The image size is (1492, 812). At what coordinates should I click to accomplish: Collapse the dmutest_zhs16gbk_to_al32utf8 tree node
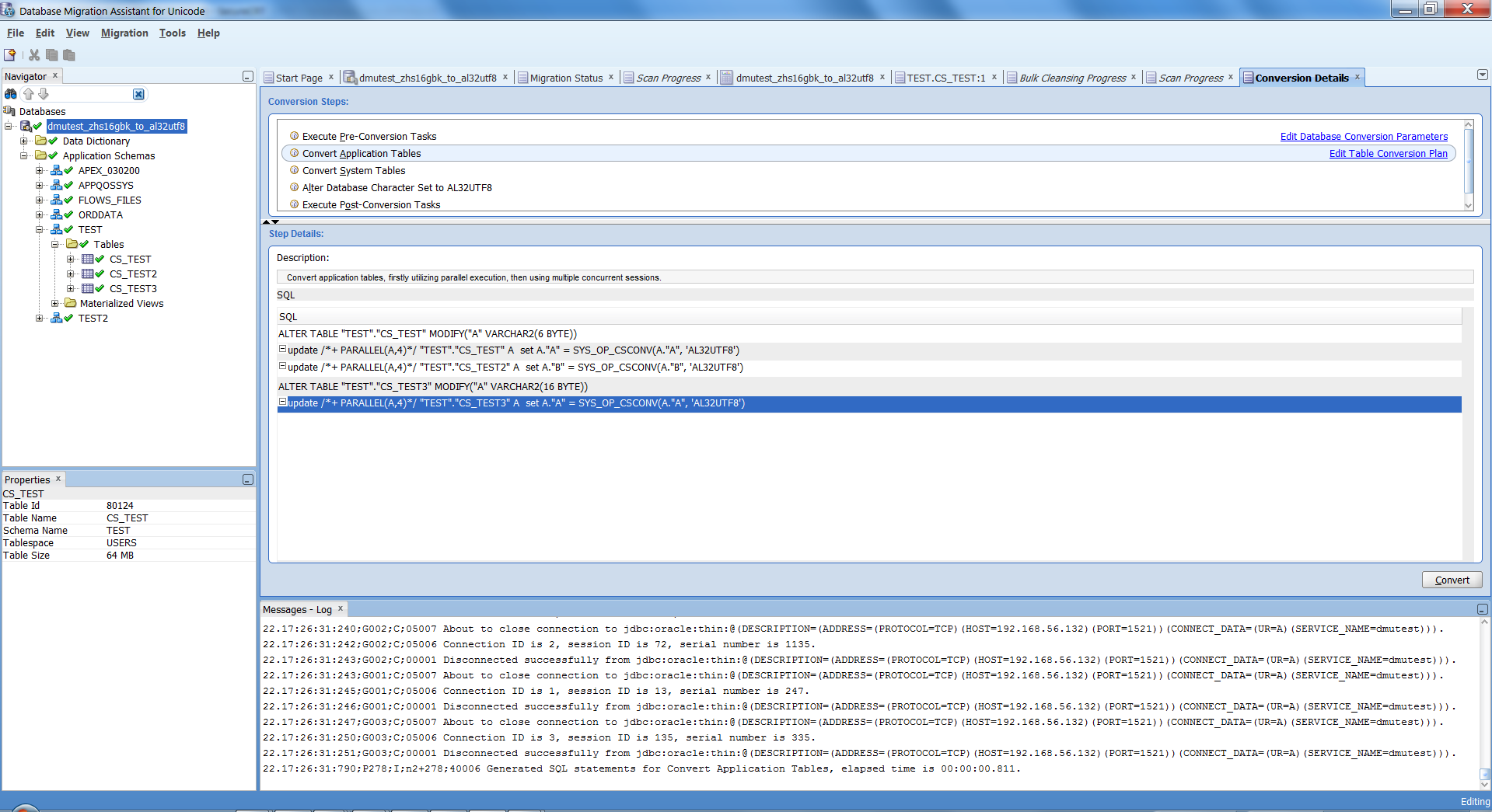(x=9, y=126)
